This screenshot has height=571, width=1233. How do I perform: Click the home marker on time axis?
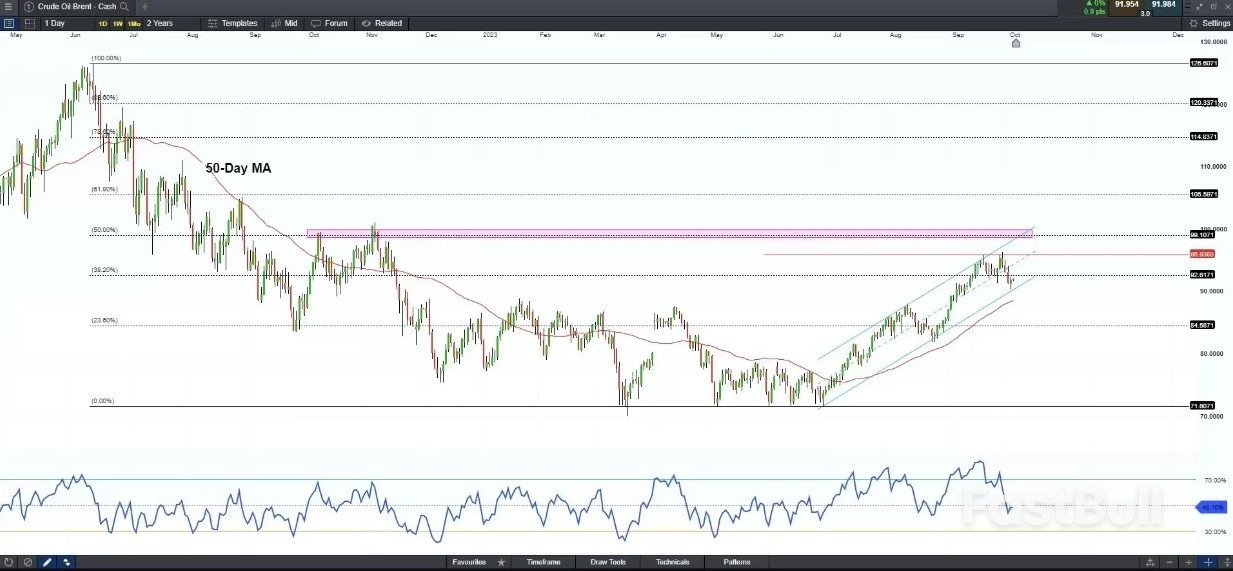(1015, 43)
